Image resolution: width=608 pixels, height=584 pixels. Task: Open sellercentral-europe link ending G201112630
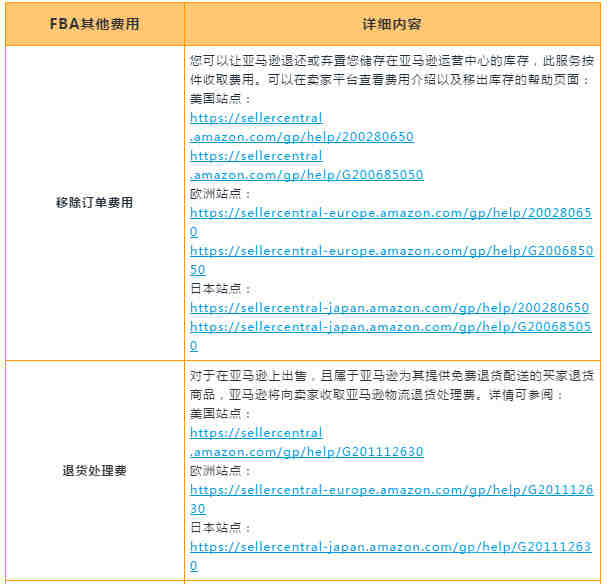point(392,499)
